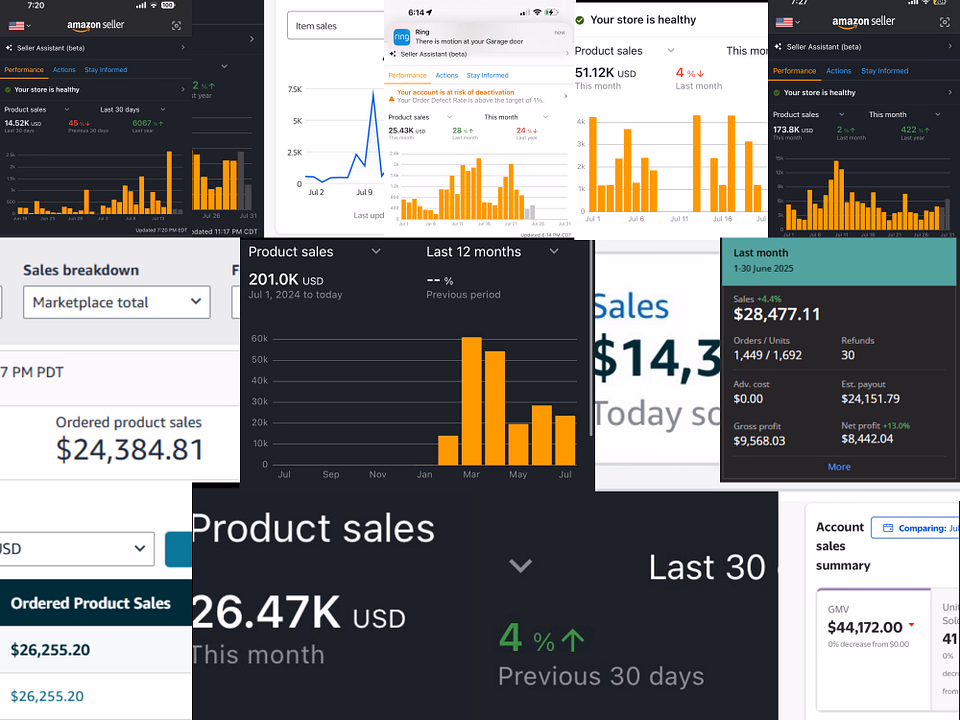The height and width of the screenshot is (720, 960).
Task: Tap the scan icon in the 7:20 Amazon seller header
Action: 176,25
